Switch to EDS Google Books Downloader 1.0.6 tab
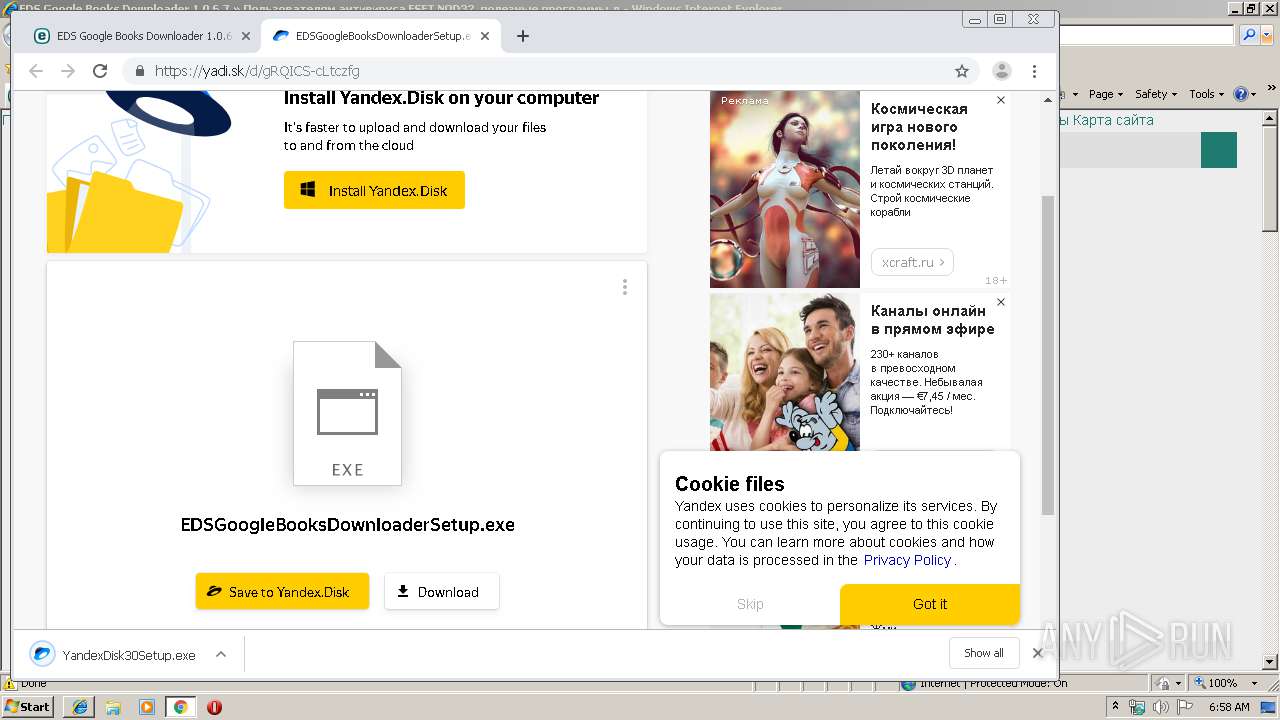 [140, 36]
